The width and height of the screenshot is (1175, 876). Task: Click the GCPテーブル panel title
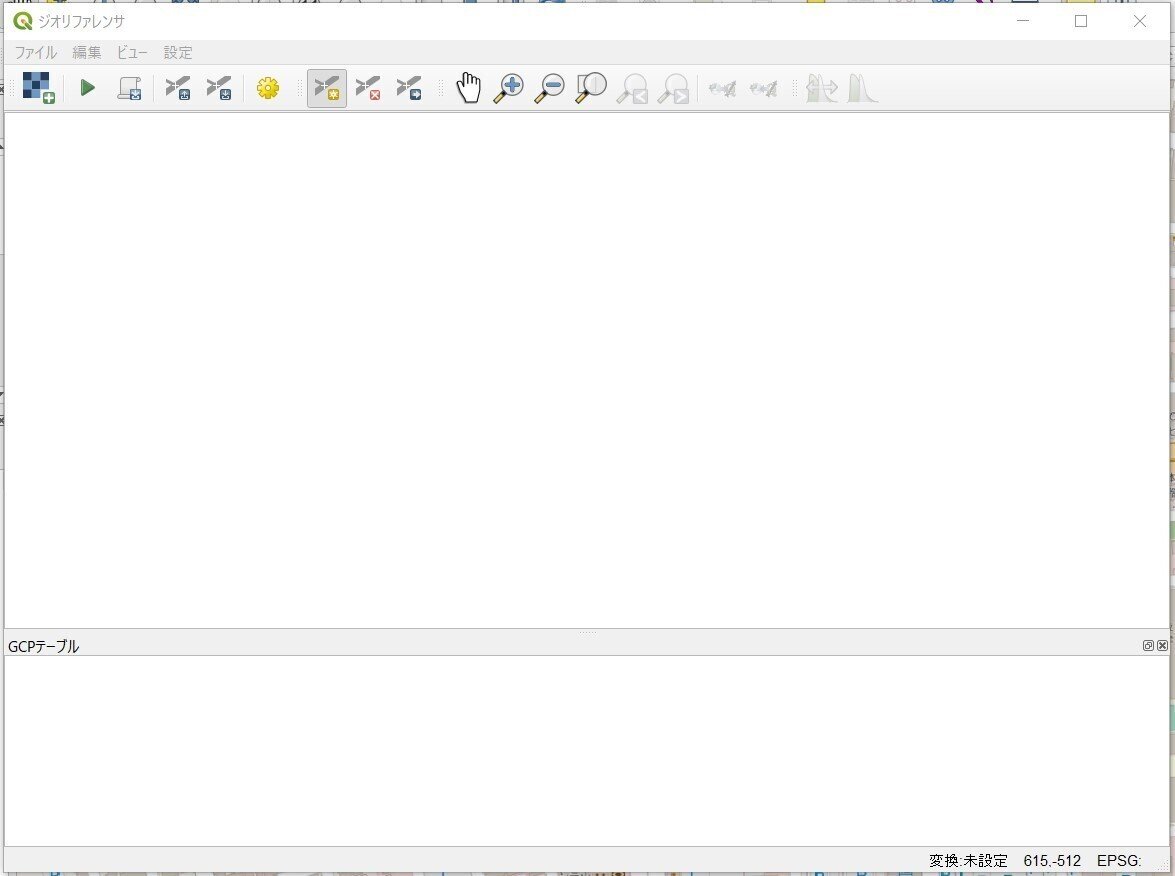[x=43, y=646]
